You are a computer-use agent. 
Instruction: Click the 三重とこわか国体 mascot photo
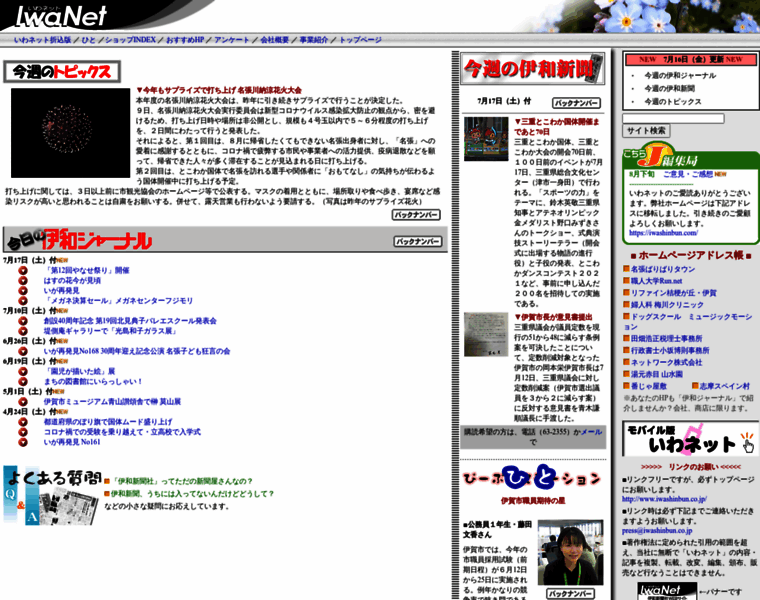click(486, 139)
